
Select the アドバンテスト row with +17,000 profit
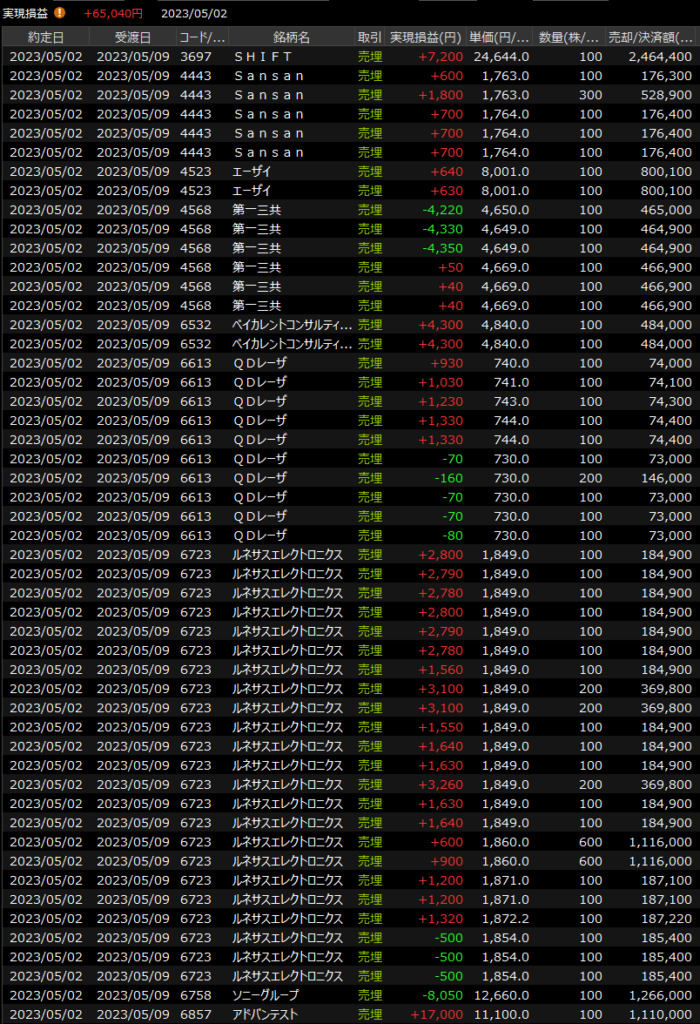click(350, 1014)
